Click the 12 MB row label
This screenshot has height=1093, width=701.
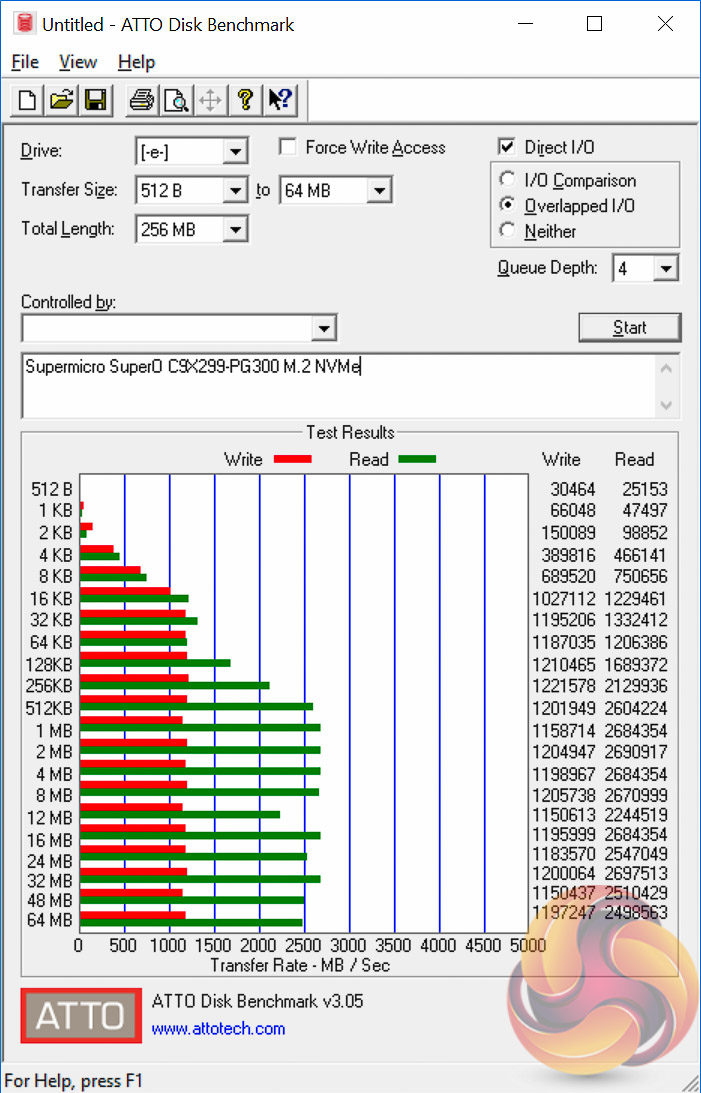point(50,817)
